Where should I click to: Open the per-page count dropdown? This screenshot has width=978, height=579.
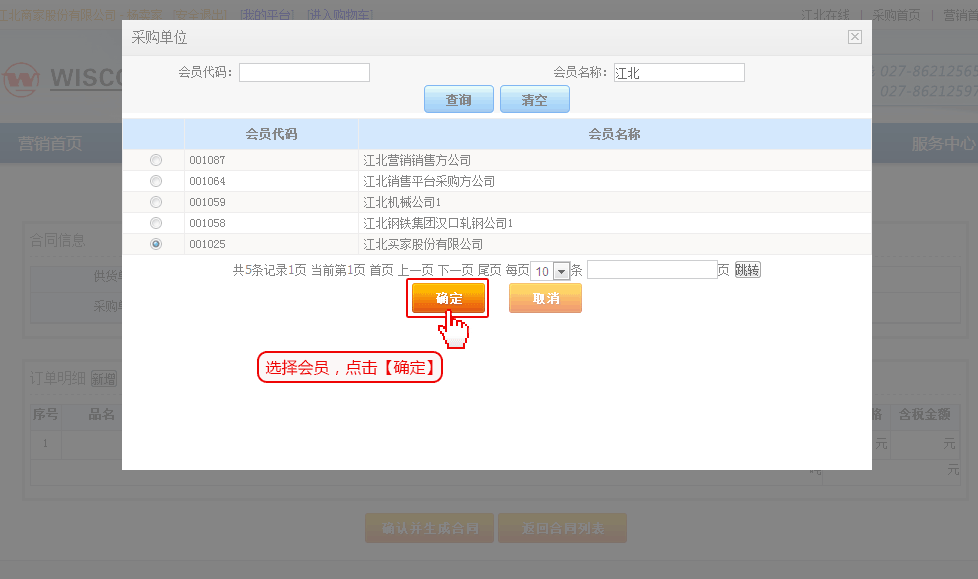tap(560, 271)
